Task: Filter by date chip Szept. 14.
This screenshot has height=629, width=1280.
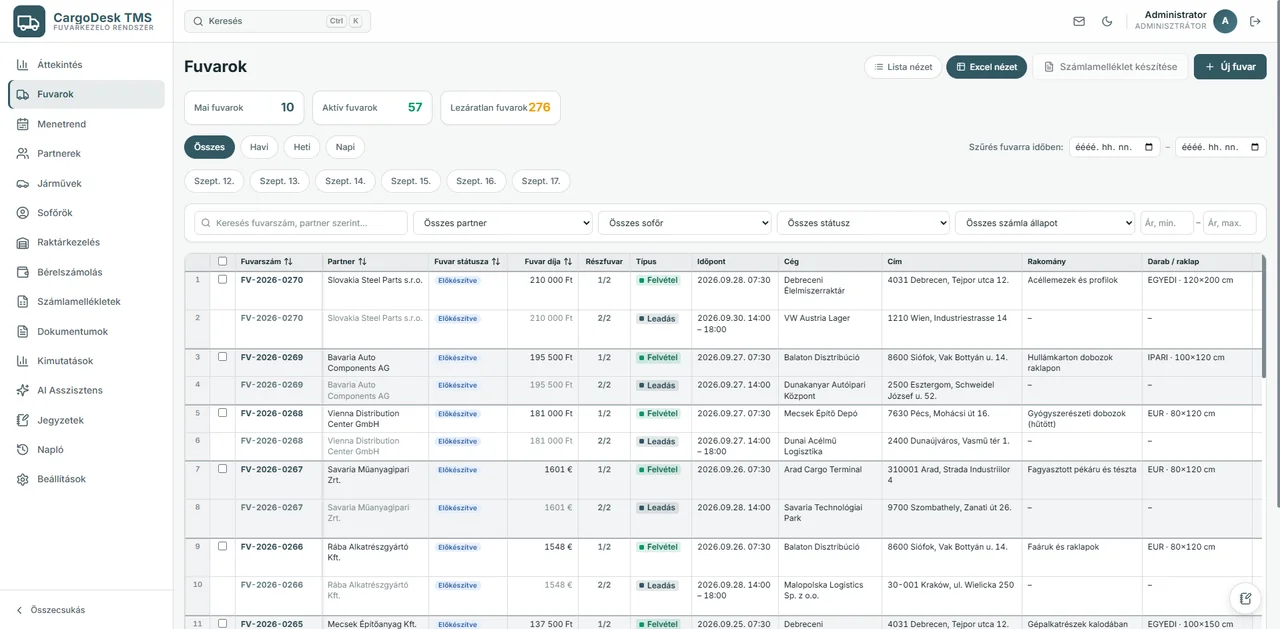Action: (x=346, y=181)
